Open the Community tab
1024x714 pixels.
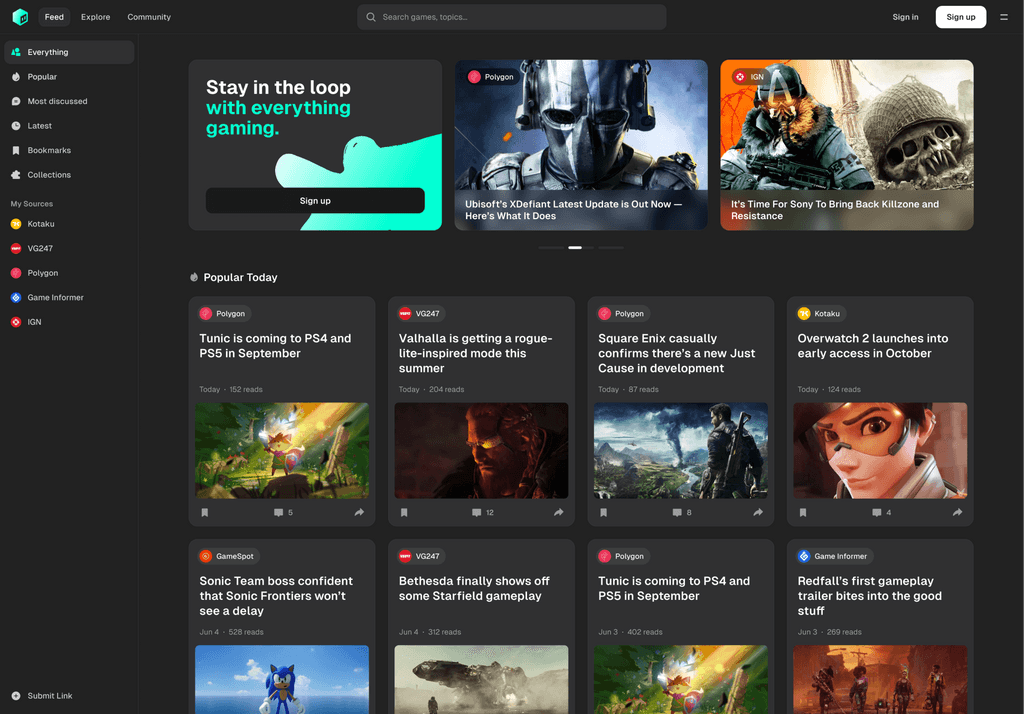pyautogui.click(x=149, y=17)
